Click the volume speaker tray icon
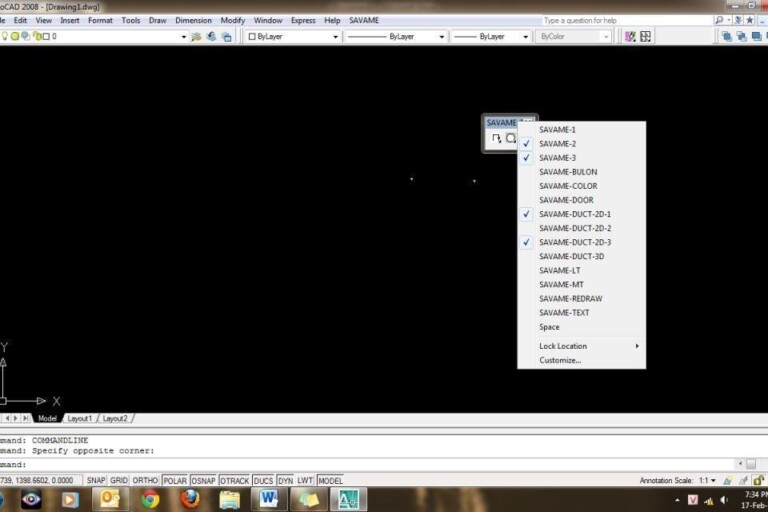 tap(724, 500)
